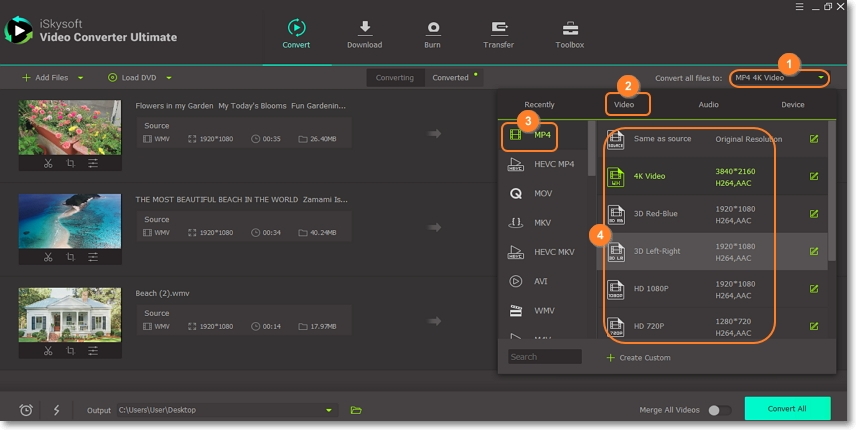856x430 pixels.
Task: Expand the Add Files dropdown arrow
Action: 81,77
